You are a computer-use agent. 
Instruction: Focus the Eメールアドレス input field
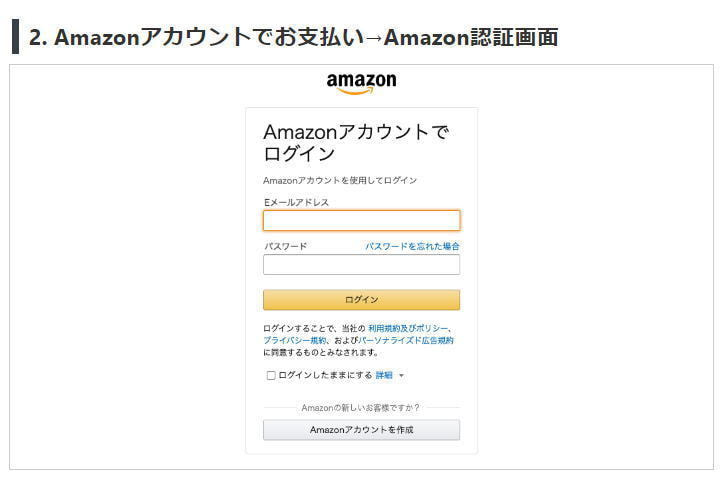[361, 220]
